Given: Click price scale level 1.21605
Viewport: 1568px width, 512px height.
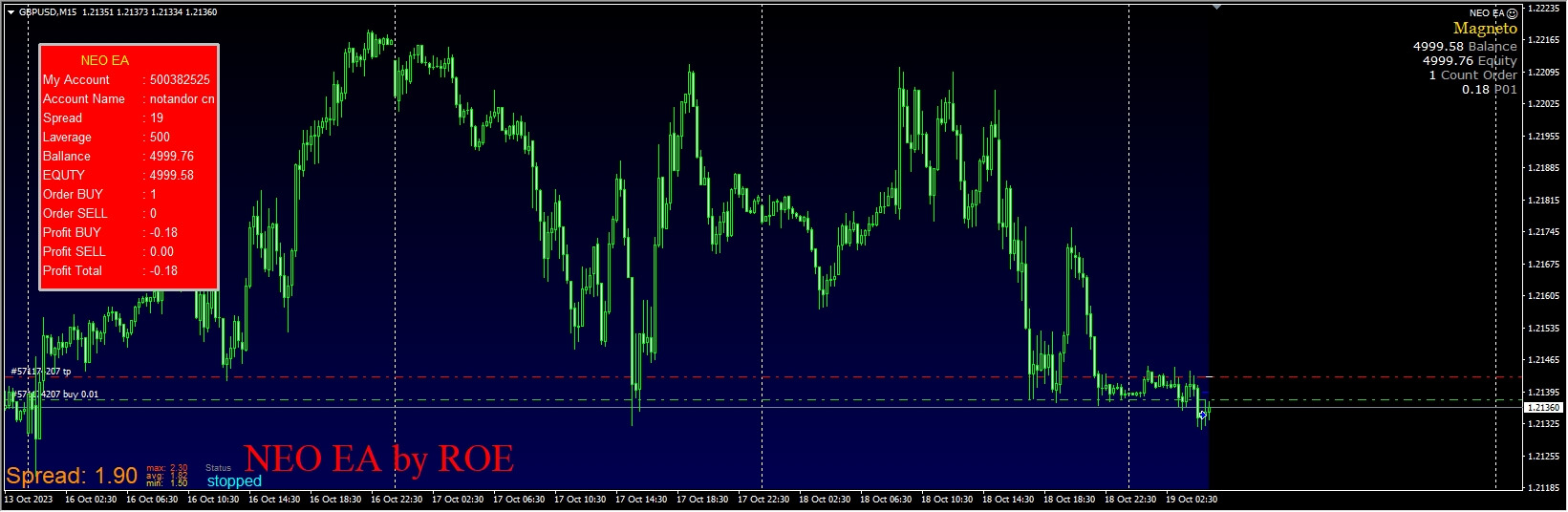Looking at the screenshot, I should click(1544, 296).
